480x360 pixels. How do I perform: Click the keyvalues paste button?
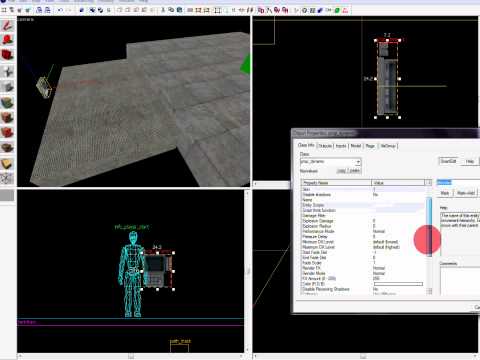(355, 171)
